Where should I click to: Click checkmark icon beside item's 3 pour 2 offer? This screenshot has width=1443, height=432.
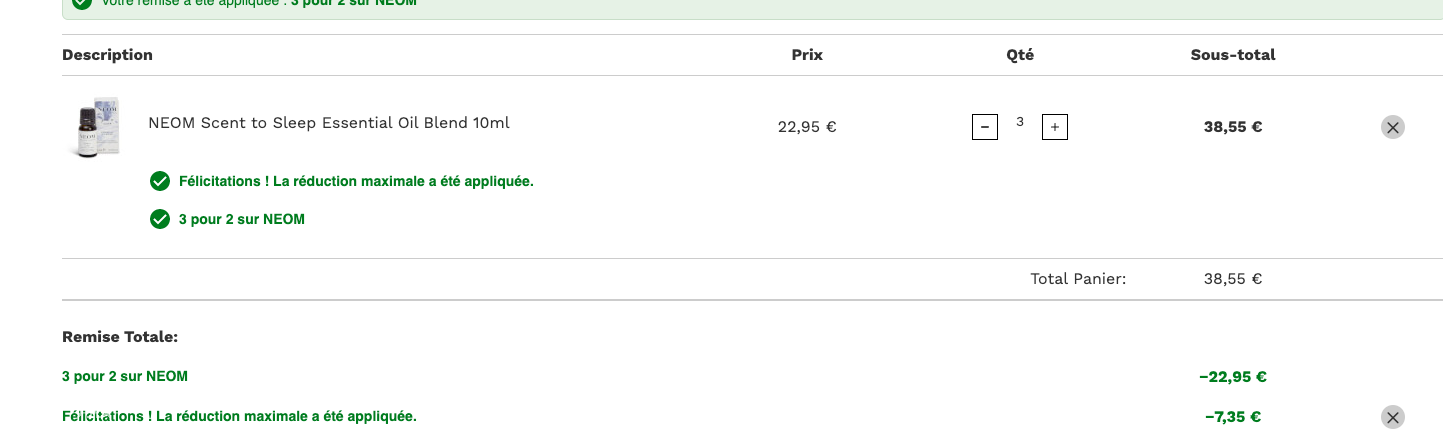(x=159, y=219)
